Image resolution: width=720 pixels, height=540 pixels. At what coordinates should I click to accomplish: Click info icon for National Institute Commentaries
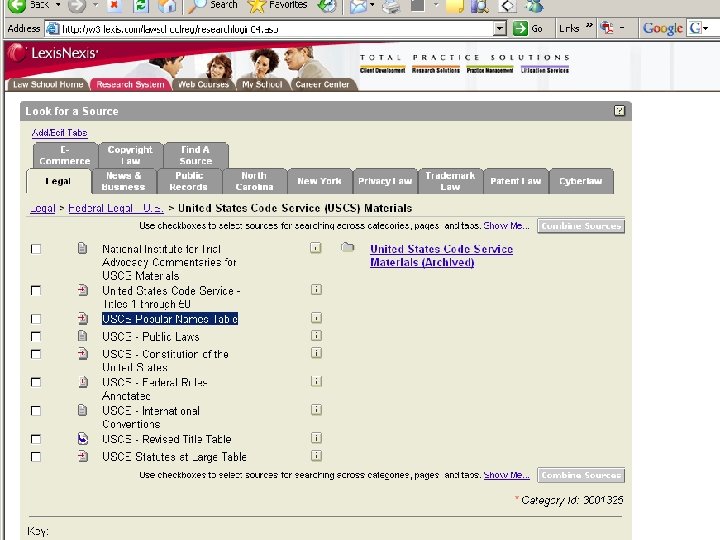tap(315, 248)
